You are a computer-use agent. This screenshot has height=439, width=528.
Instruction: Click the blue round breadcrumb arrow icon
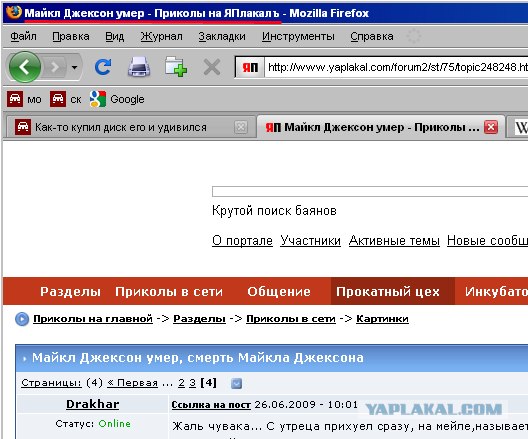coord(22,319)
